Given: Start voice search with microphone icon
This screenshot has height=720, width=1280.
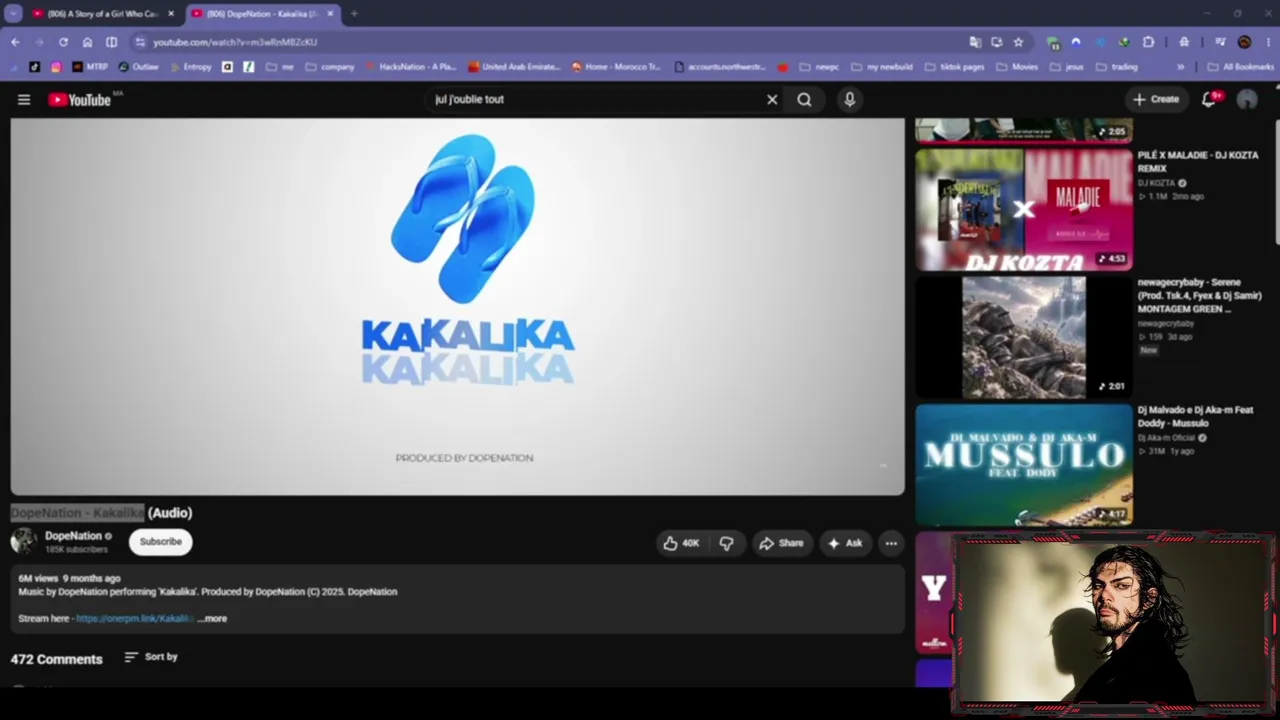Looking at the screenshot, I should click(x=849, y=99).
